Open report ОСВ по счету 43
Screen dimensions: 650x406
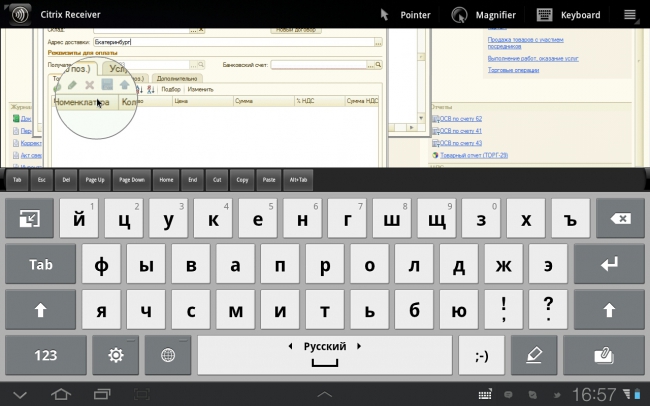click(x=461, y=143)
